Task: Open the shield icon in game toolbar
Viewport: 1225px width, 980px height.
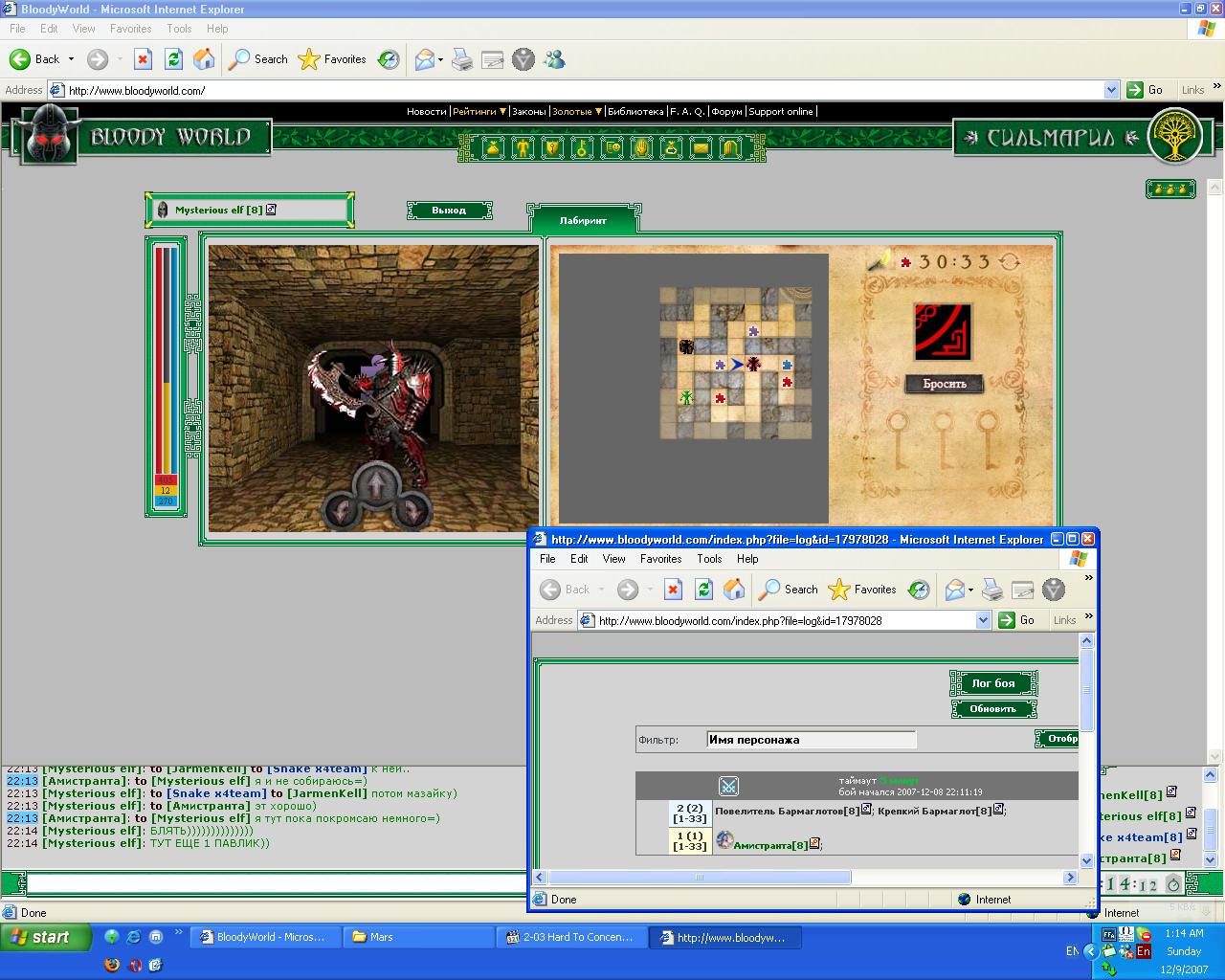Action: [552, 147]
